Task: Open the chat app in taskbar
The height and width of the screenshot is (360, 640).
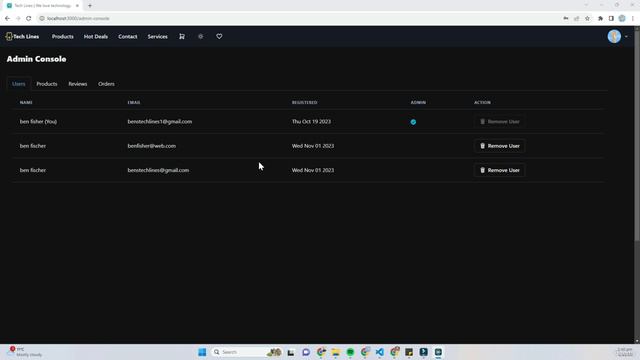Action: pyautogui.click(x=306, y=352)
